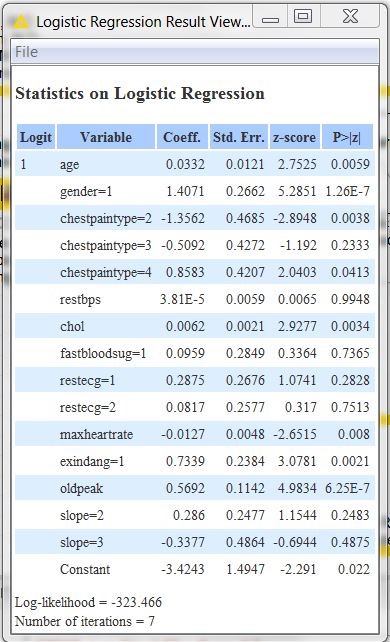Select the chol variable cell
The height and width of the screenshot is (642, 390).
[72, 327]
